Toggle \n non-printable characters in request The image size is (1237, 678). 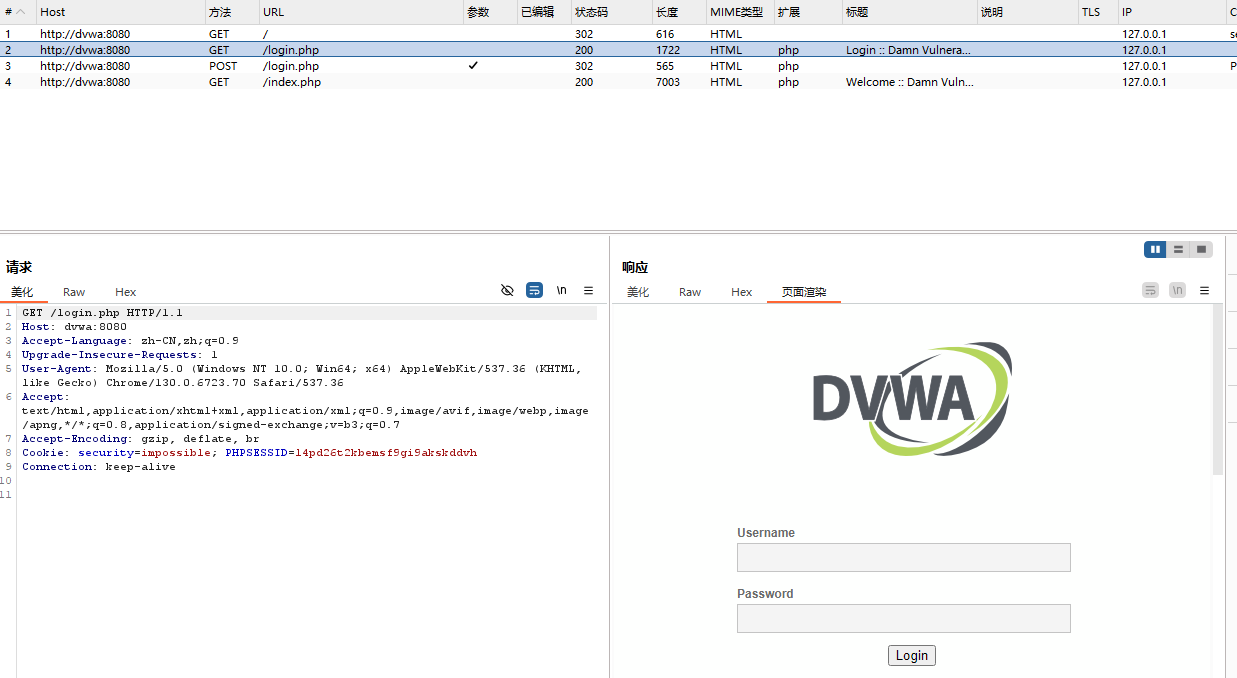[x=562, y=290]
